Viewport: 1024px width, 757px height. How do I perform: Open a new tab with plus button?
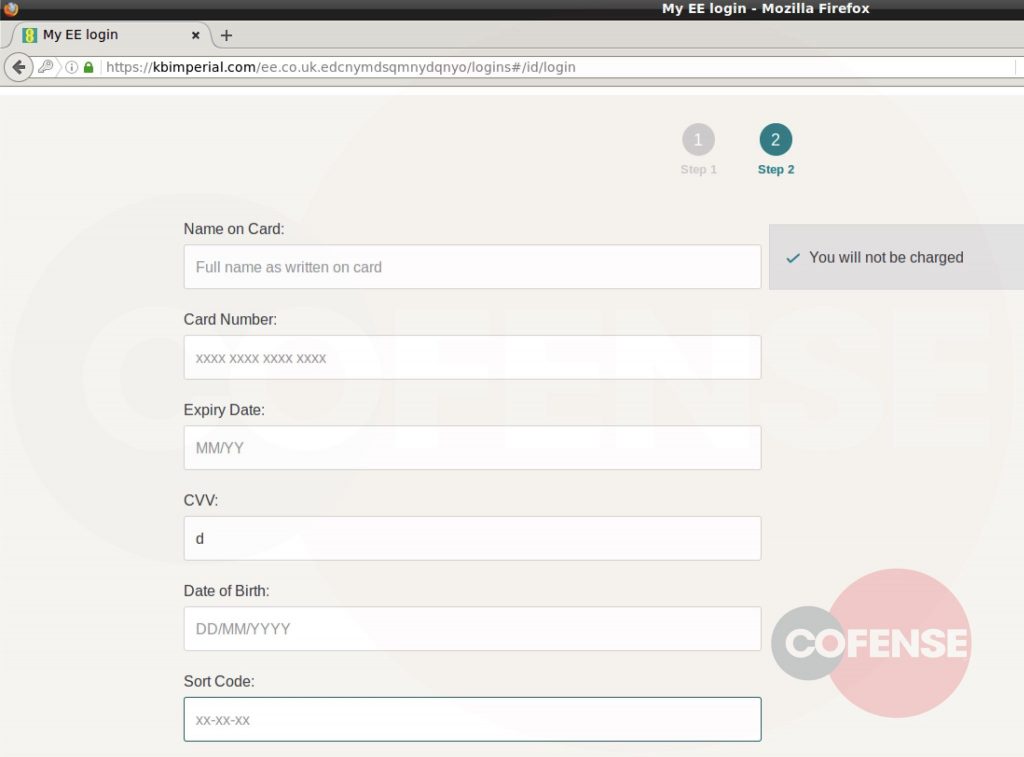click(x=226, y=35)
